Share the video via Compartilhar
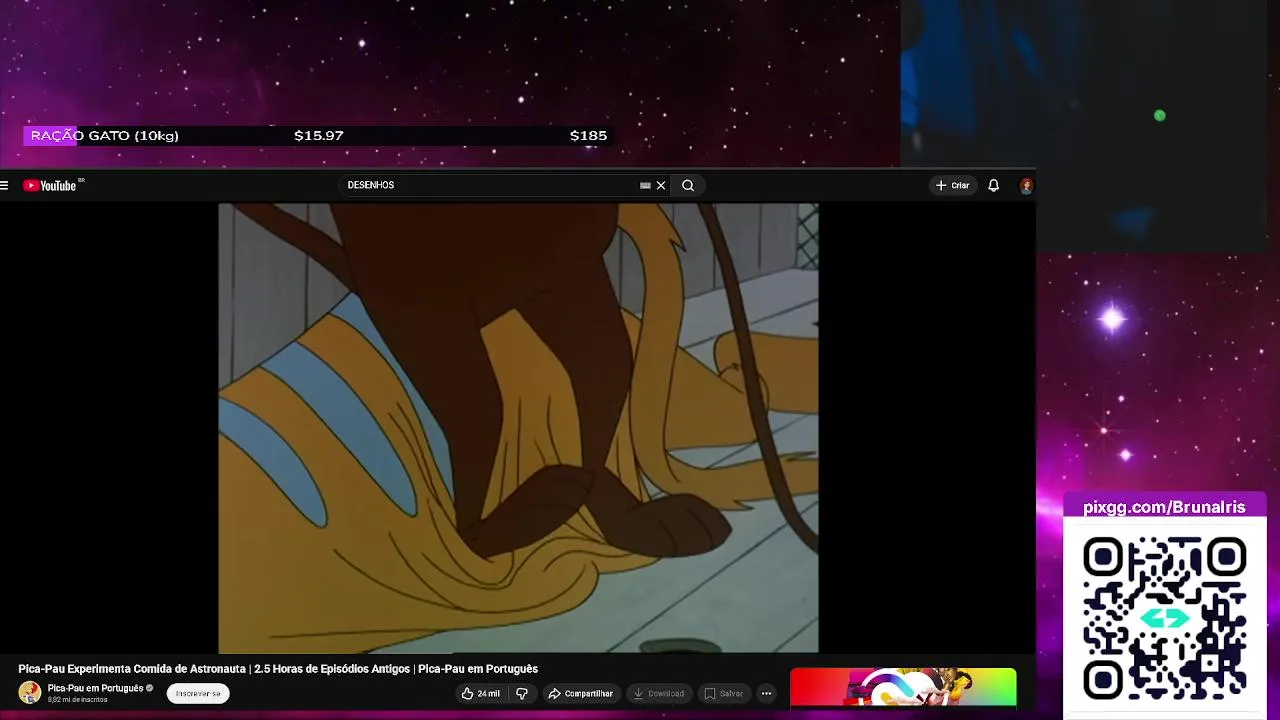1280x720 pixels. 580,693
